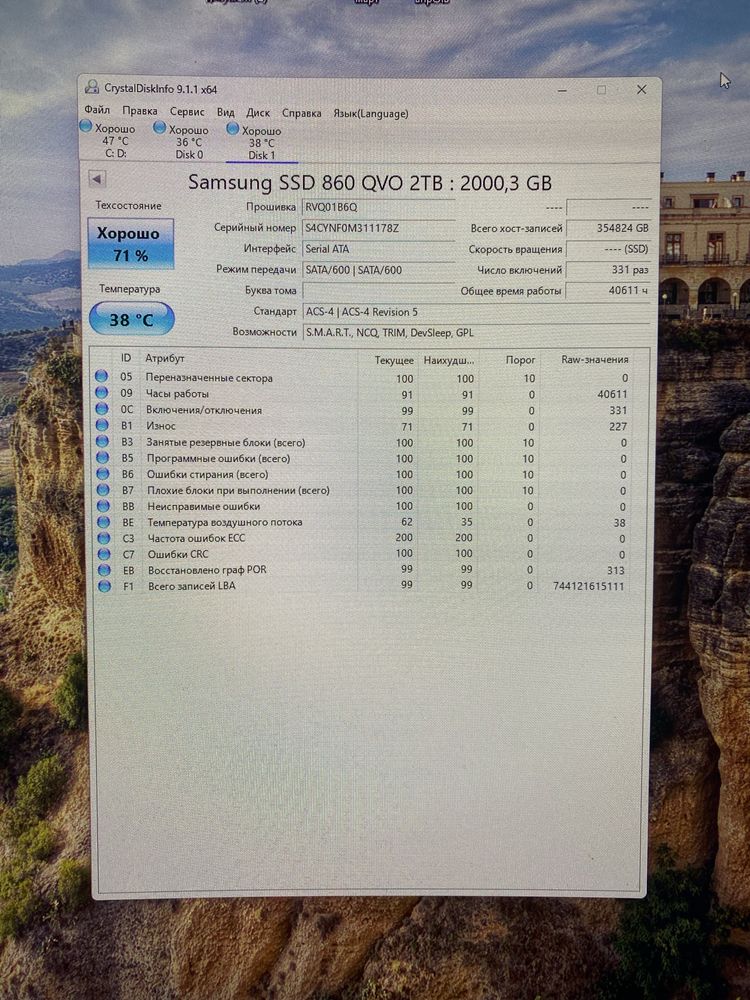
Task: Open the Файл menu
Action: tap(97, 110)
